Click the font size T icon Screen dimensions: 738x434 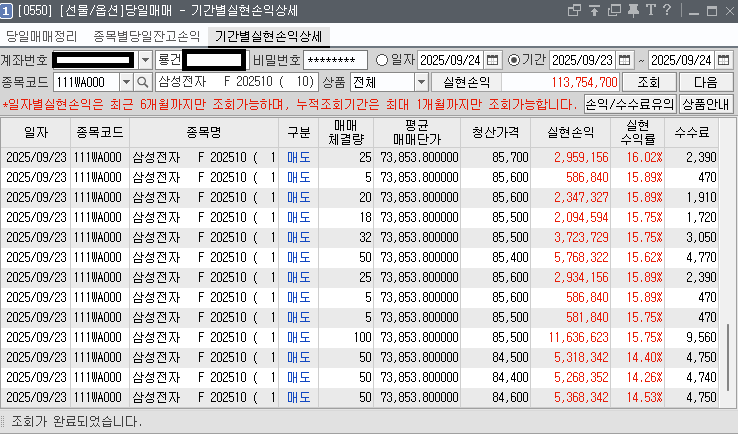(x=651, y=11)
